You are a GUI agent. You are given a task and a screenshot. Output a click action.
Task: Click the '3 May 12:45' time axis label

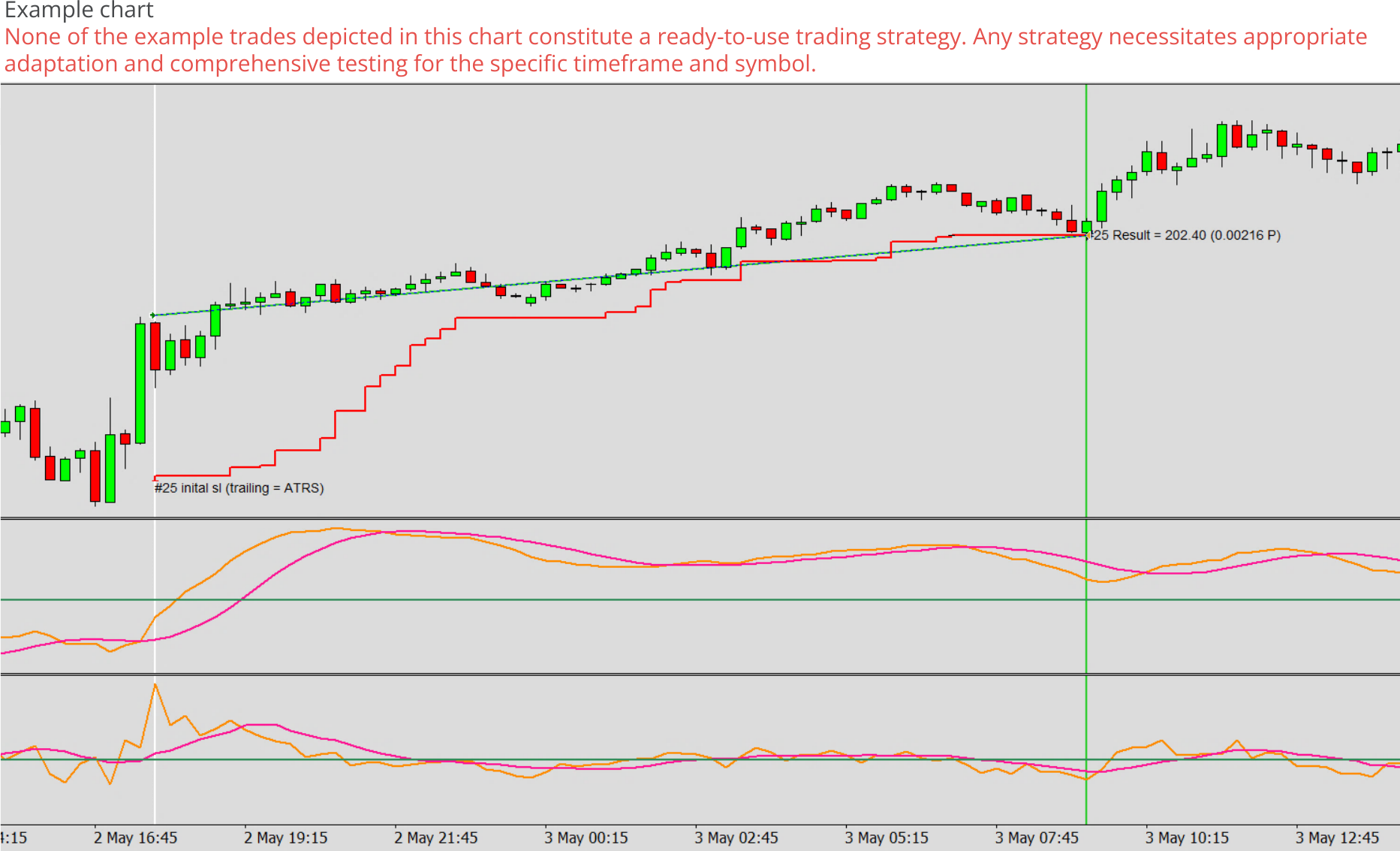click(x=1337, y=837)
